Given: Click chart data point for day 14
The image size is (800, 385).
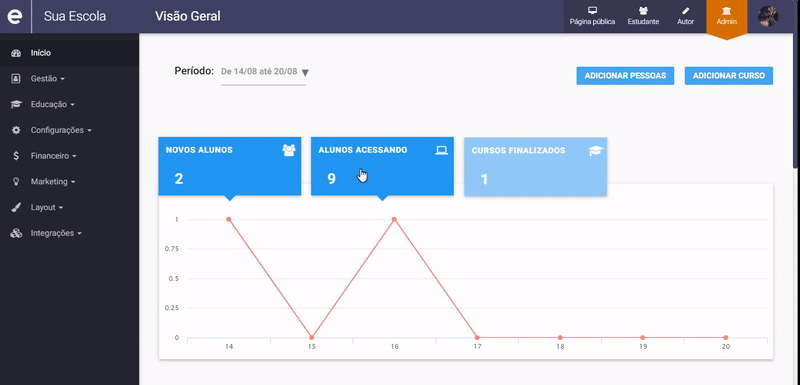Looking at the screenshot, I should [229, 219].
